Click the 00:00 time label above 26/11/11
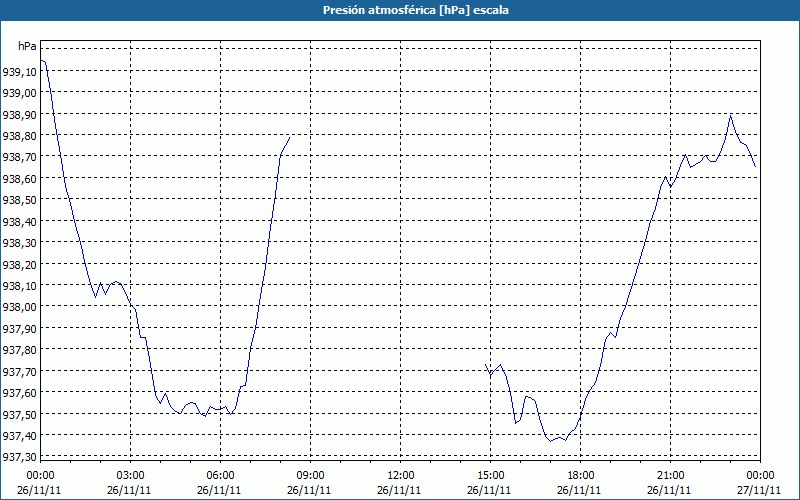800x500 pixels. 40,476
